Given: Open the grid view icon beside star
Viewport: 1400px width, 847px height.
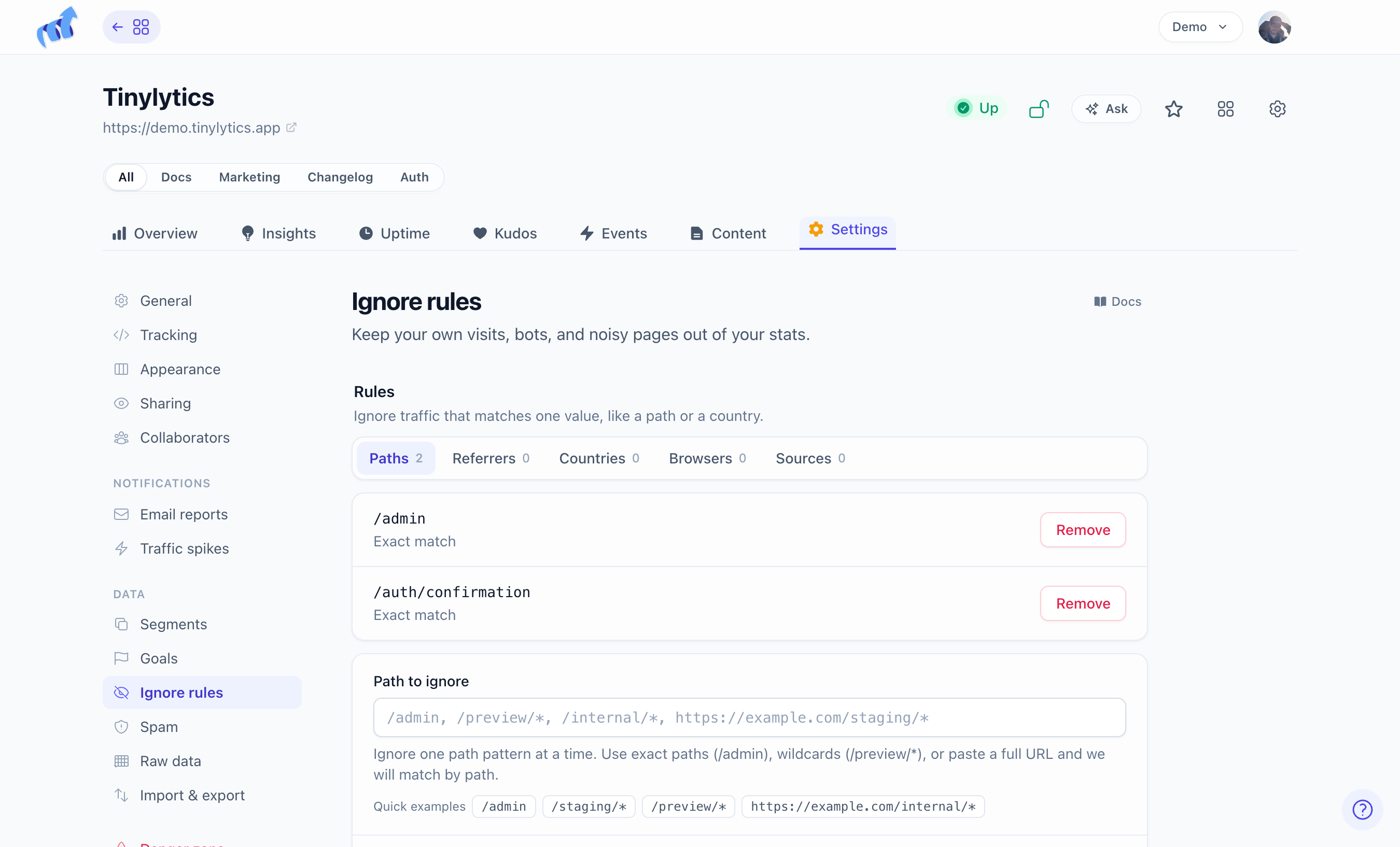Looking at the screenshot, I should click(x=1225, y=108).
